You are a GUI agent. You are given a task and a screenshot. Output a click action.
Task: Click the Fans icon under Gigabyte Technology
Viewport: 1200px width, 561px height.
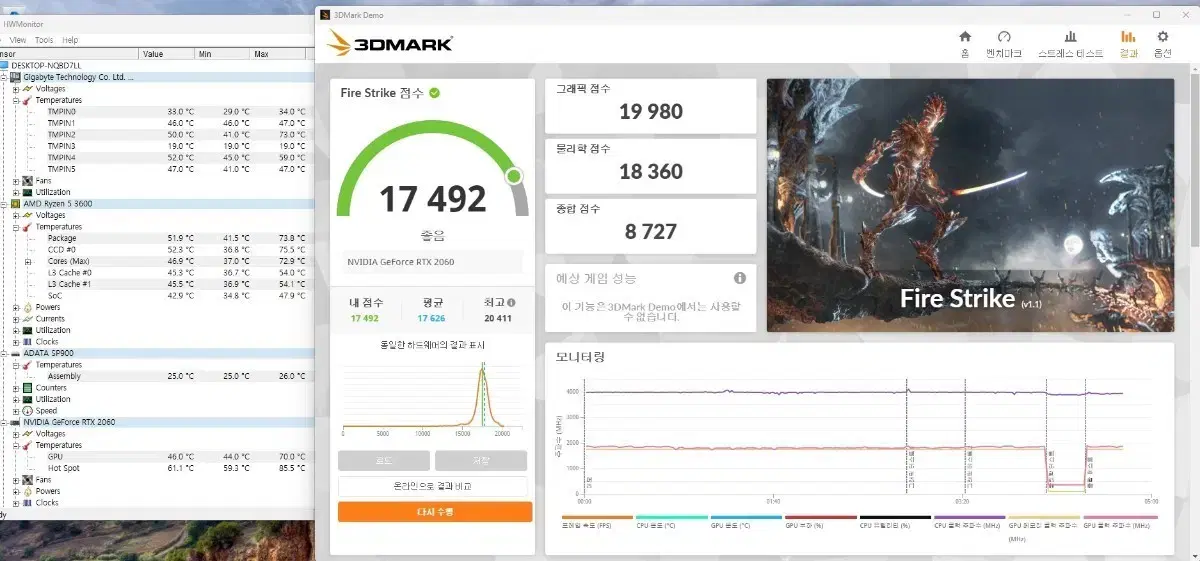click(27, 181)
